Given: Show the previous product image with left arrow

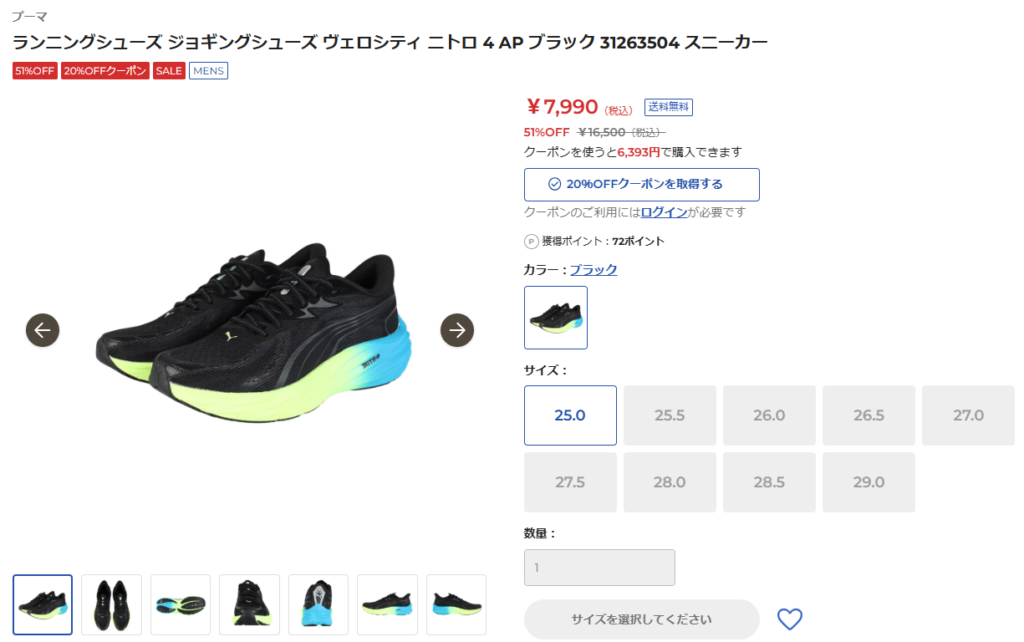Looking at the screenshot, I should click(42, 330).
